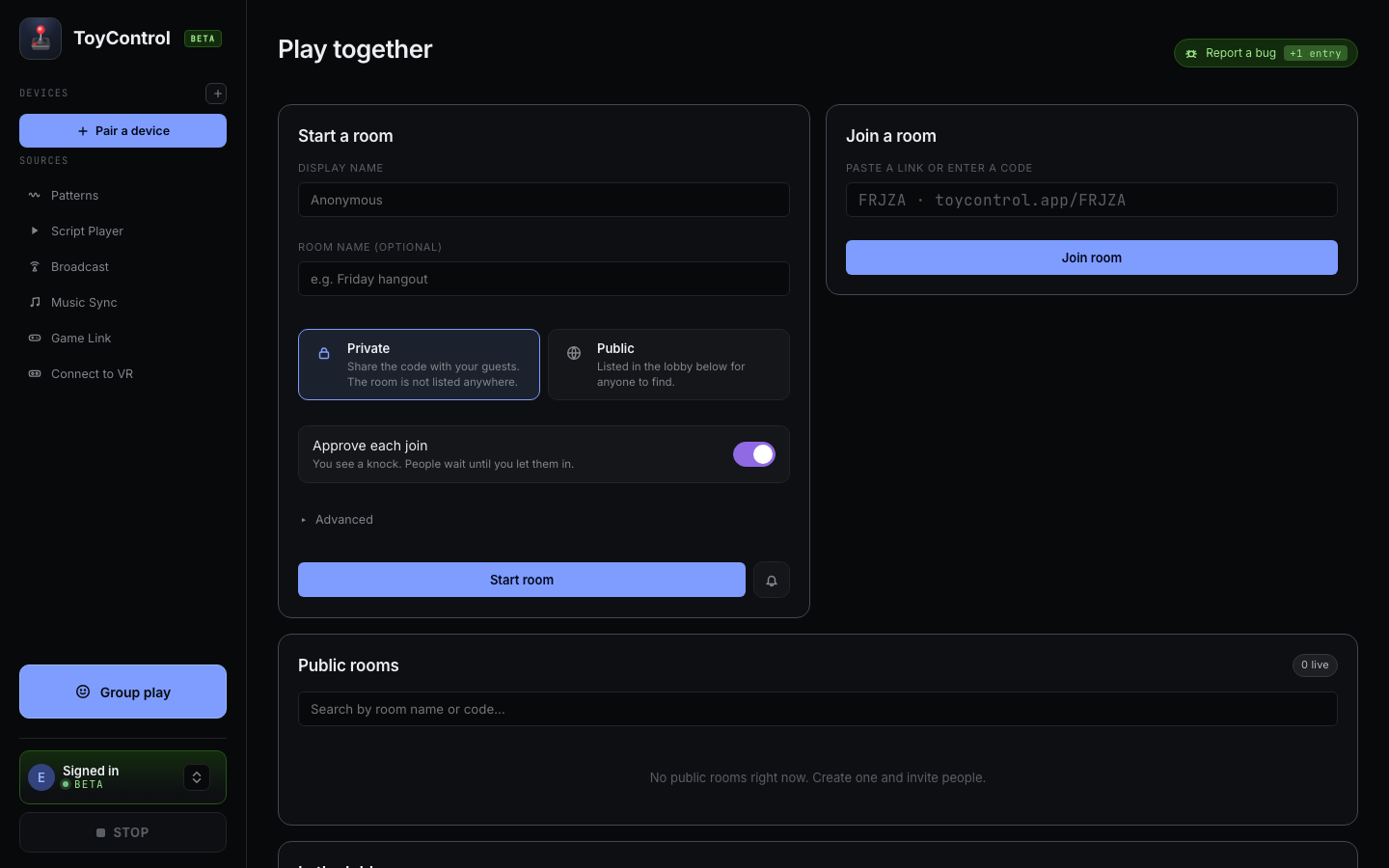Click the 0 live badge

(x=1315, y=665)
